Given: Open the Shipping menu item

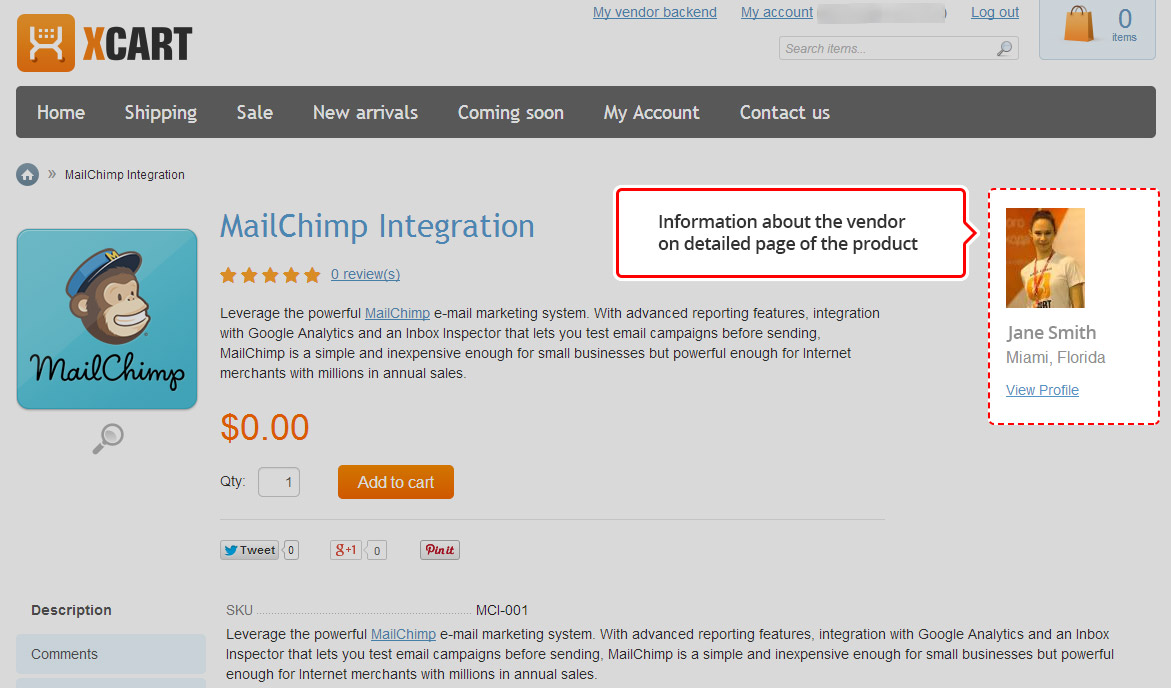Looking at the screenshot, I should pyautogui.click(x=161, y=113).
